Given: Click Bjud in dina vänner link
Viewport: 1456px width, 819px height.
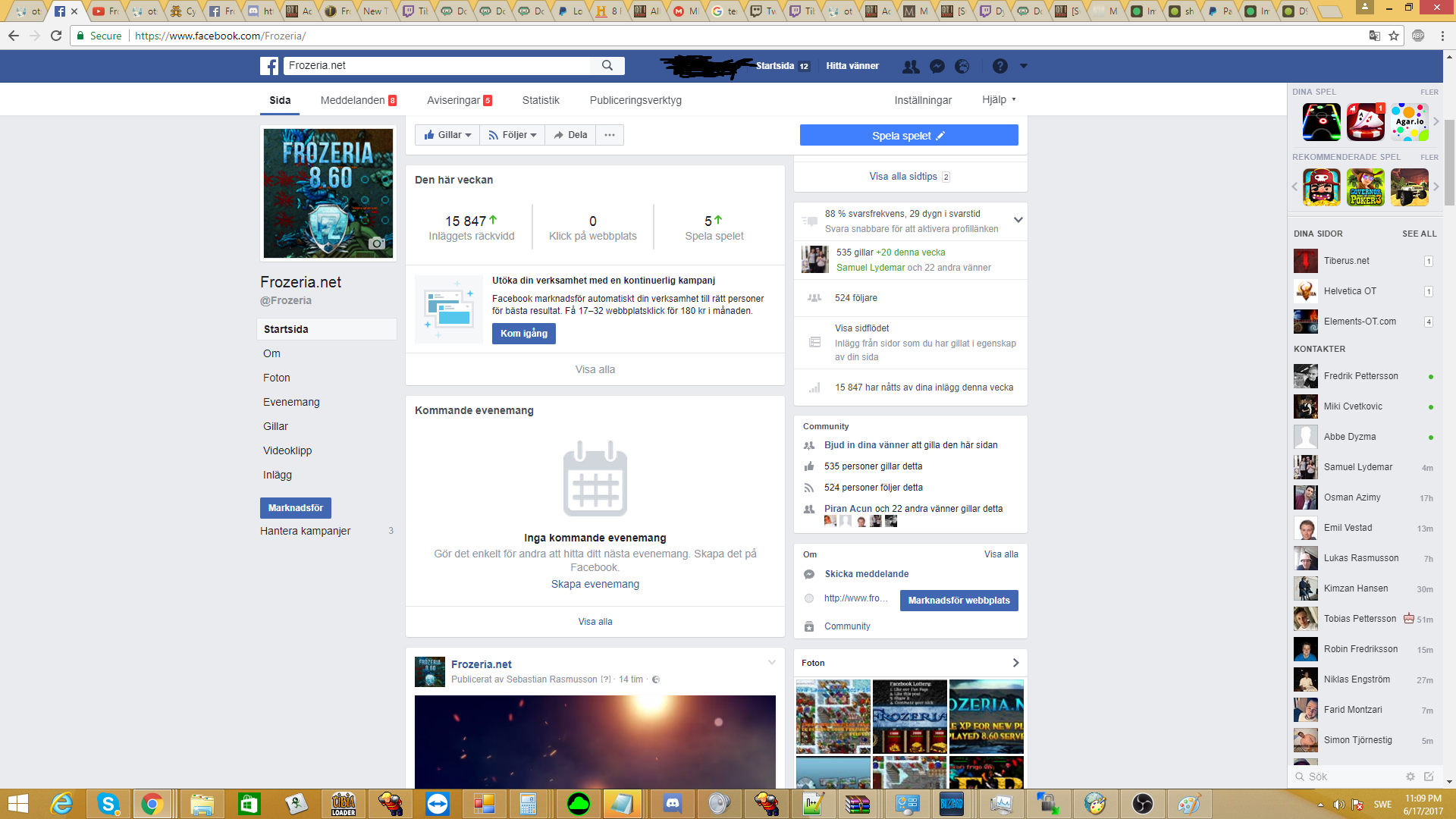Looking at the screenshot, I should [867, 445].
